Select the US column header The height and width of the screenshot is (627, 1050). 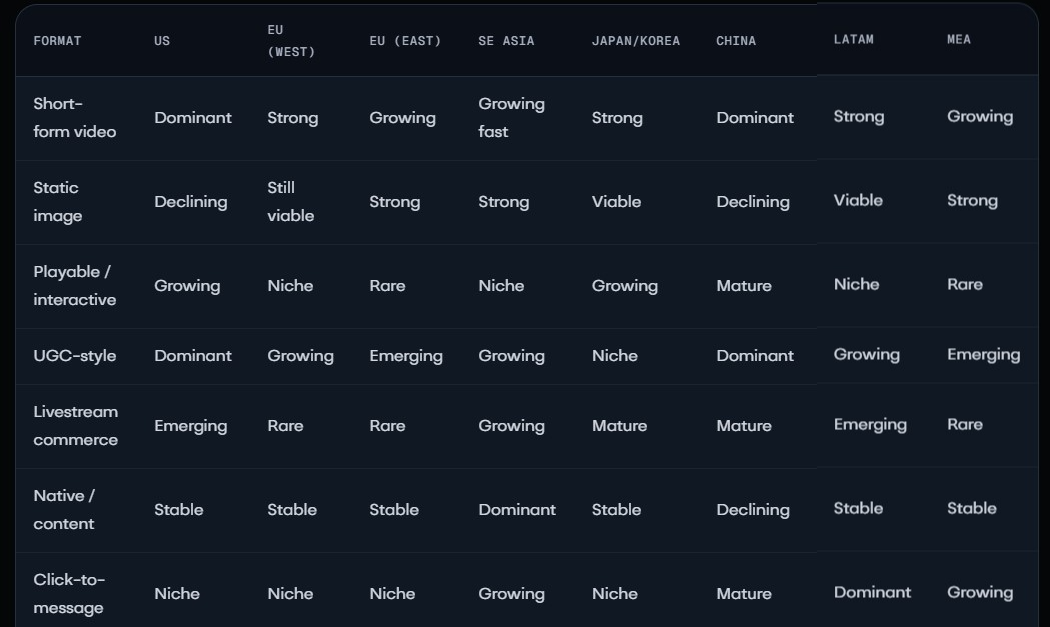coord(162,41)
